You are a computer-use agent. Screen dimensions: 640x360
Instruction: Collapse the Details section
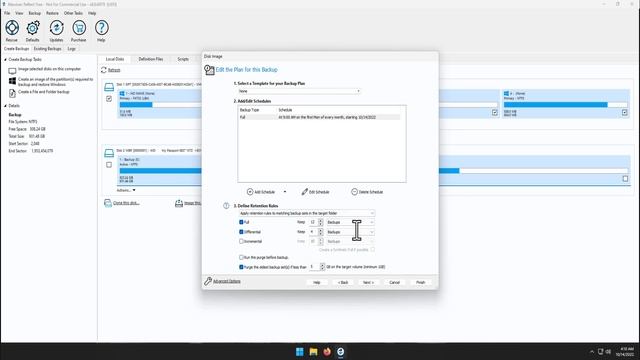point(5,106)
